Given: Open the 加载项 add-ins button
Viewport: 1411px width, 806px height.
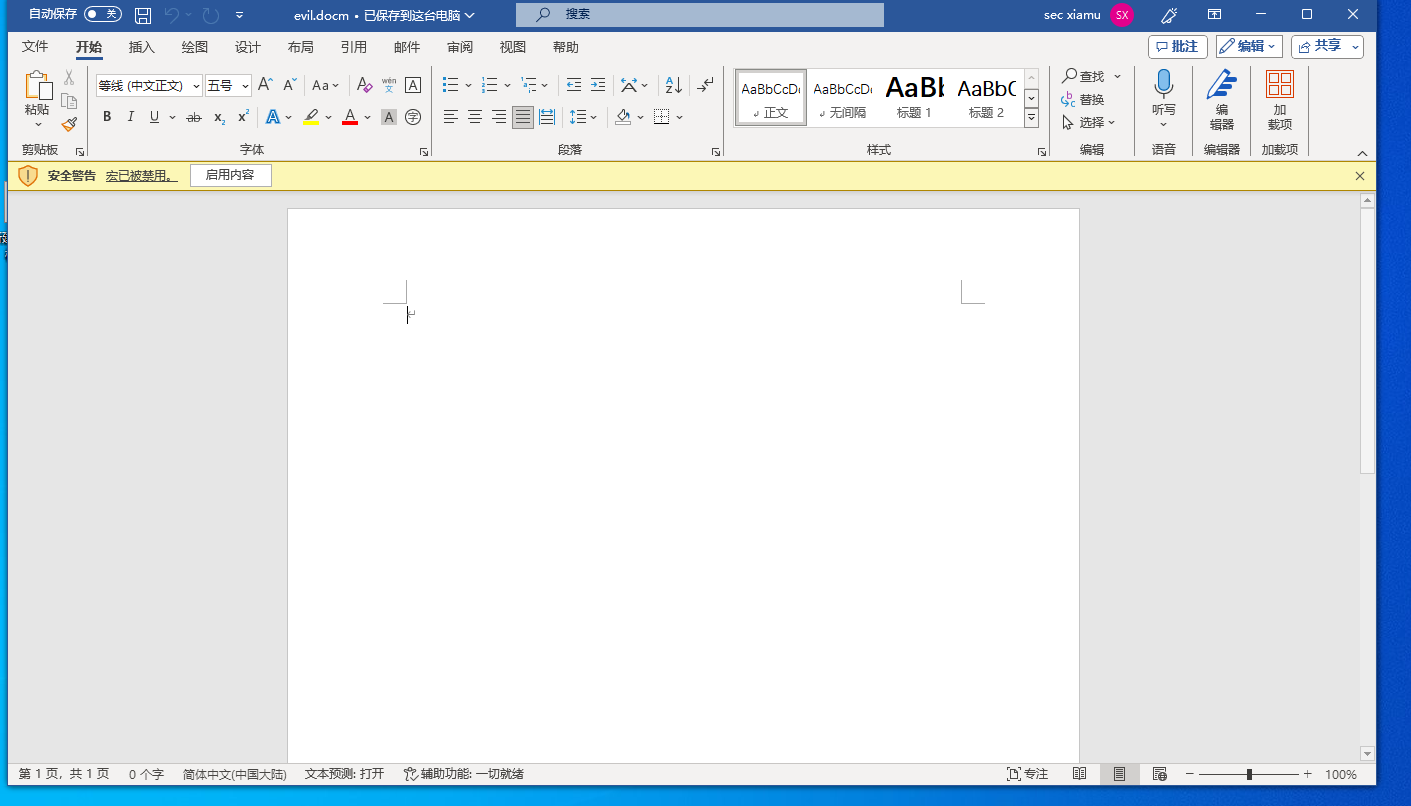Looking at the screenshot, I should (1279, 100).
